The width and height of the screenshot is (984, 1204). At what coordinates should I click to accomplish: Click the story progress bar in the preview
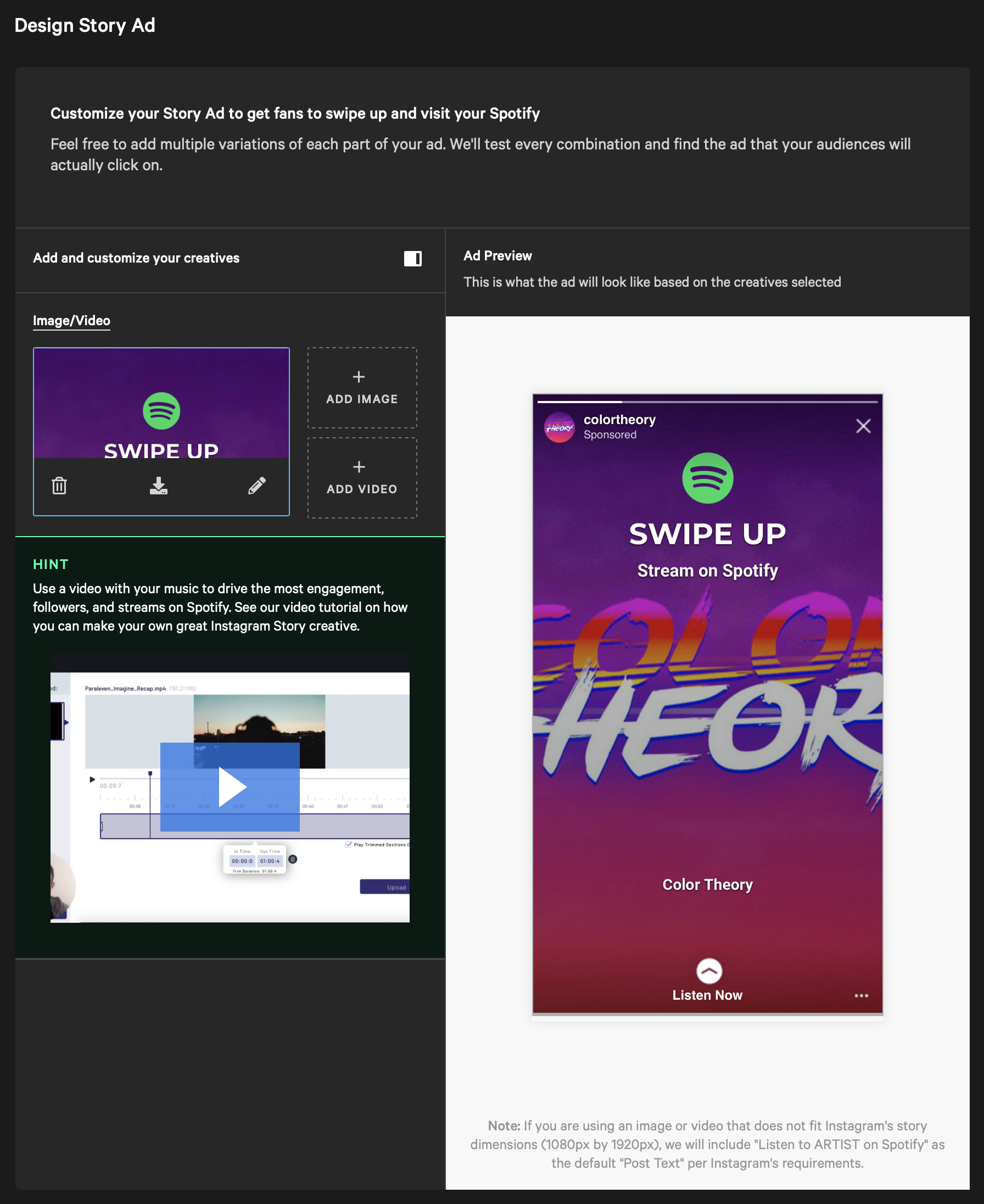(x=707, y=400)
